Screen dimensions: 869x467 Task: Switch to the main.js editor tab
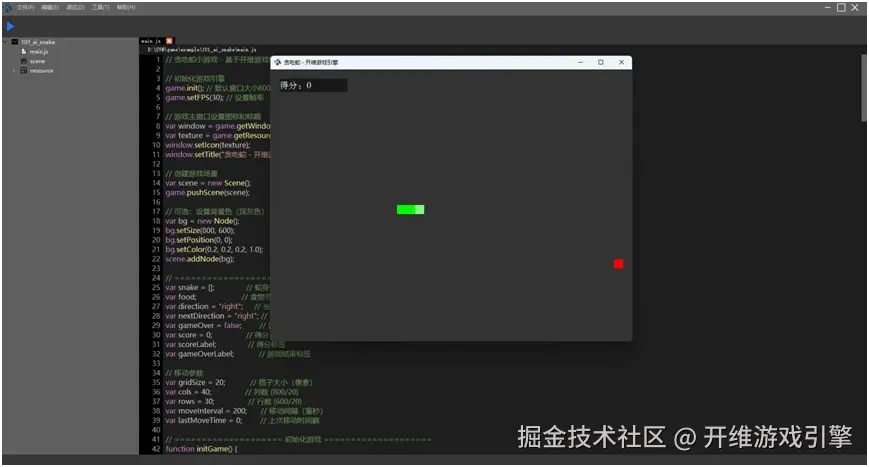150,41
